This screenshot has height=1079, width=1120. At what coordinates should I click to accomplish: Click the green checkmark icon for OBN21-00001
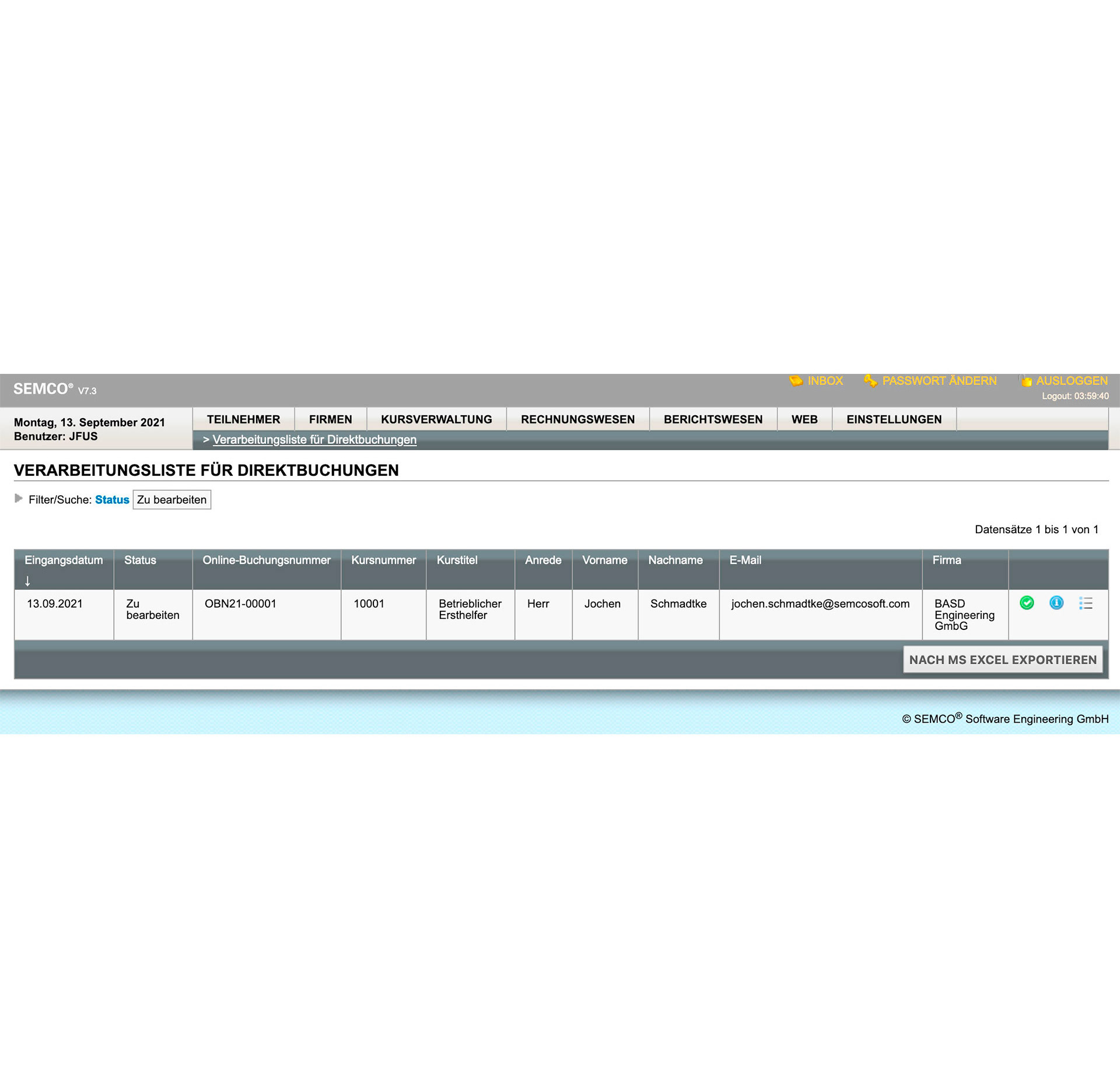coord(1027,602)
